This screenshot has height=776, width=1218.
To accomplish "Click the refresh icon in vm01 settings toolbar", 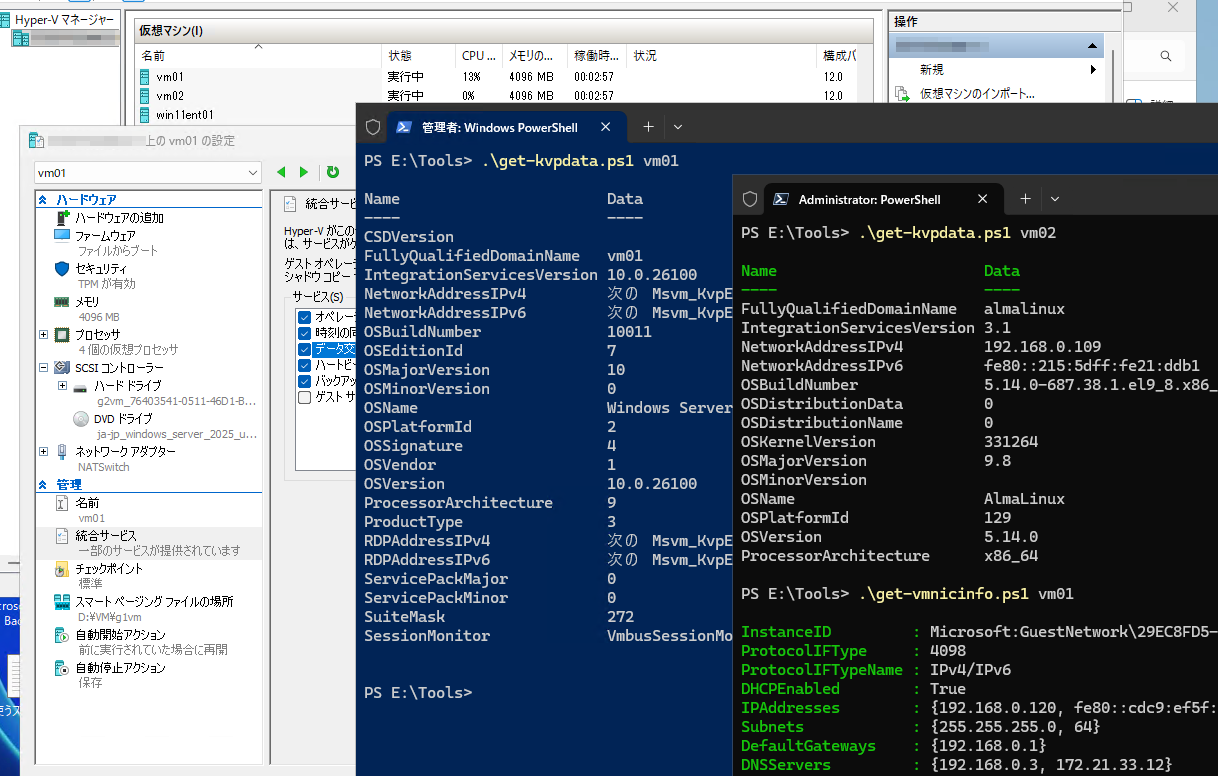I will [x=333, y=172].
